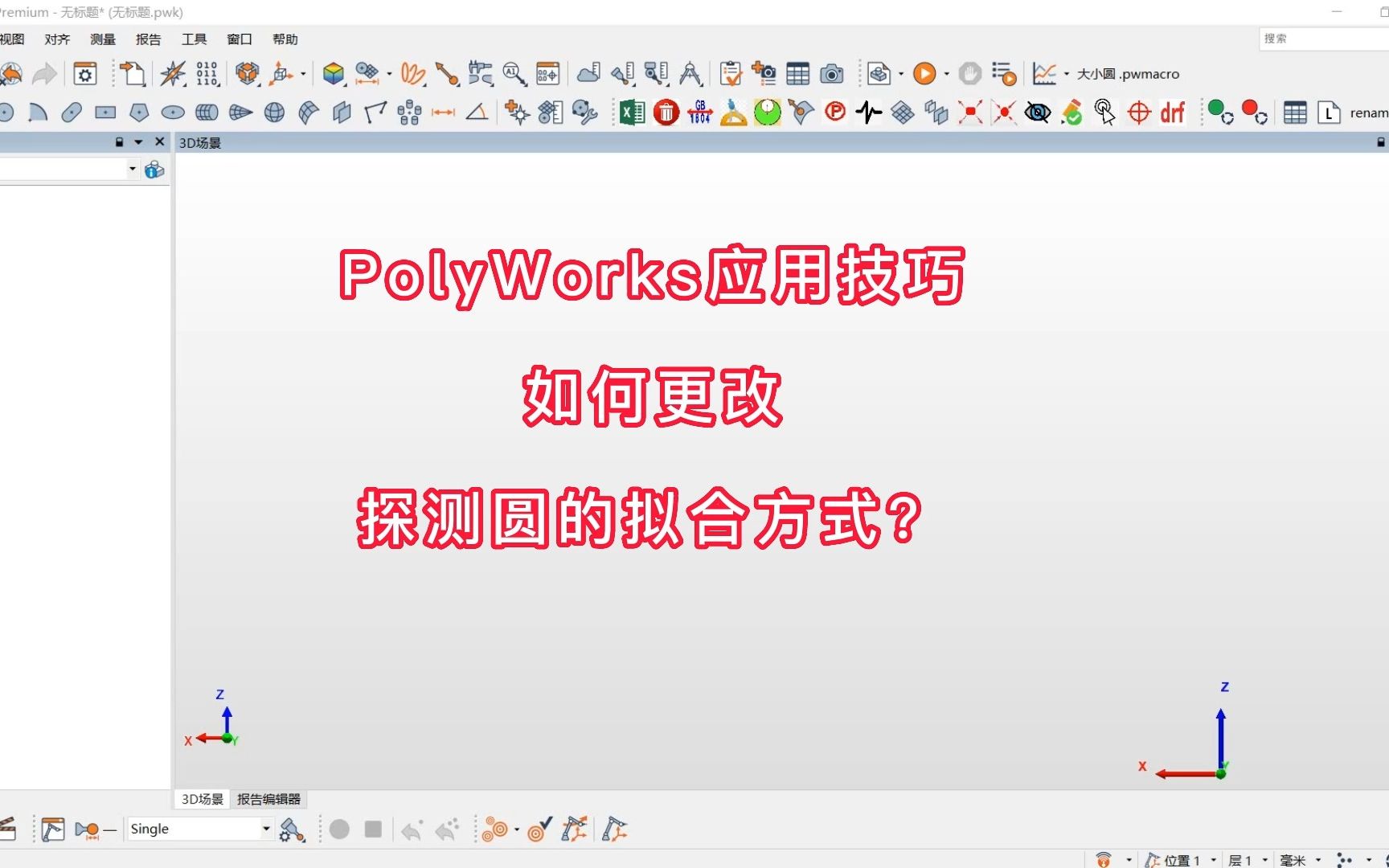1389x868 pixels.
Task: Open the dropdown beside the play macro button
Action: tap(946, 74)
